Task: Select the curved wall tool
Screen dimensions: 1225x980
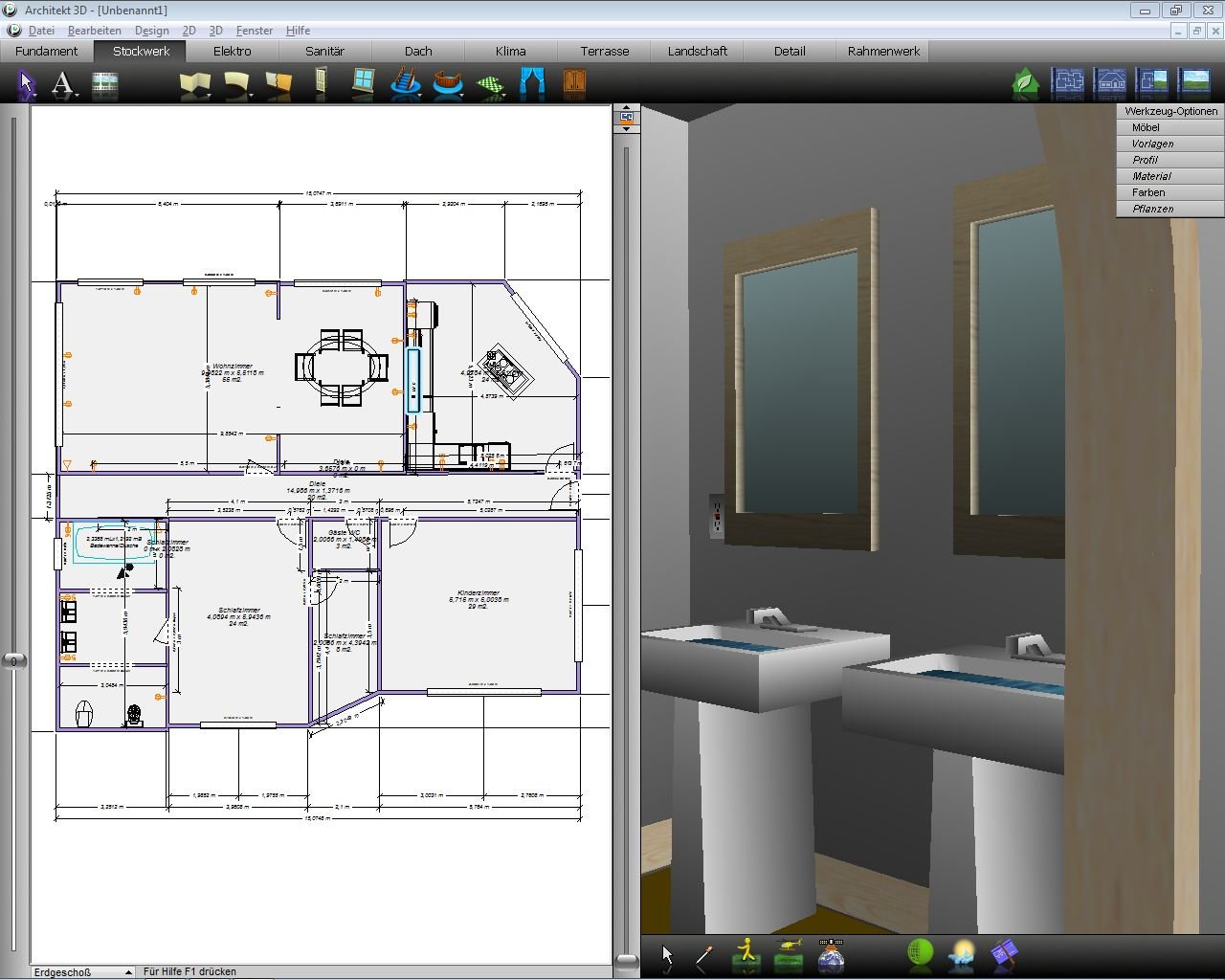Action: coord(236,84)
